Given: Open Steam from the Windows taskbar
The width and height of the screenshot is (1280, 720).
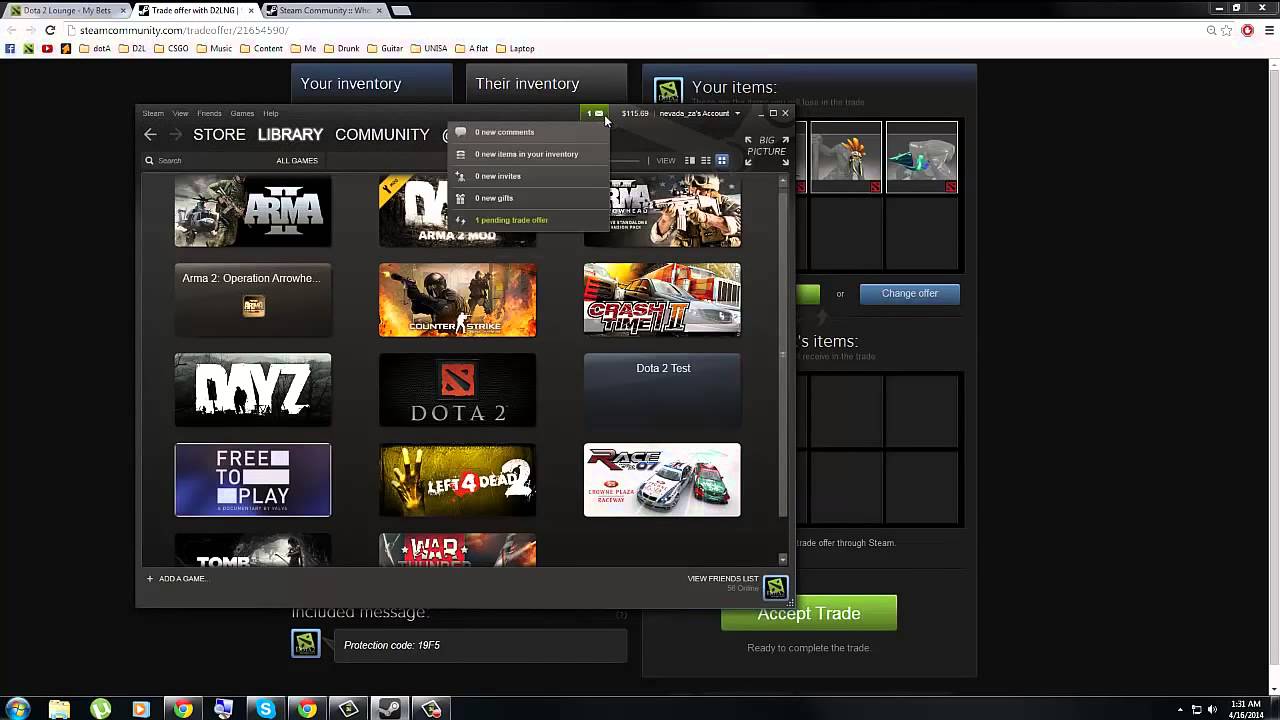Looking at the screenshot, I should (390, 709).
